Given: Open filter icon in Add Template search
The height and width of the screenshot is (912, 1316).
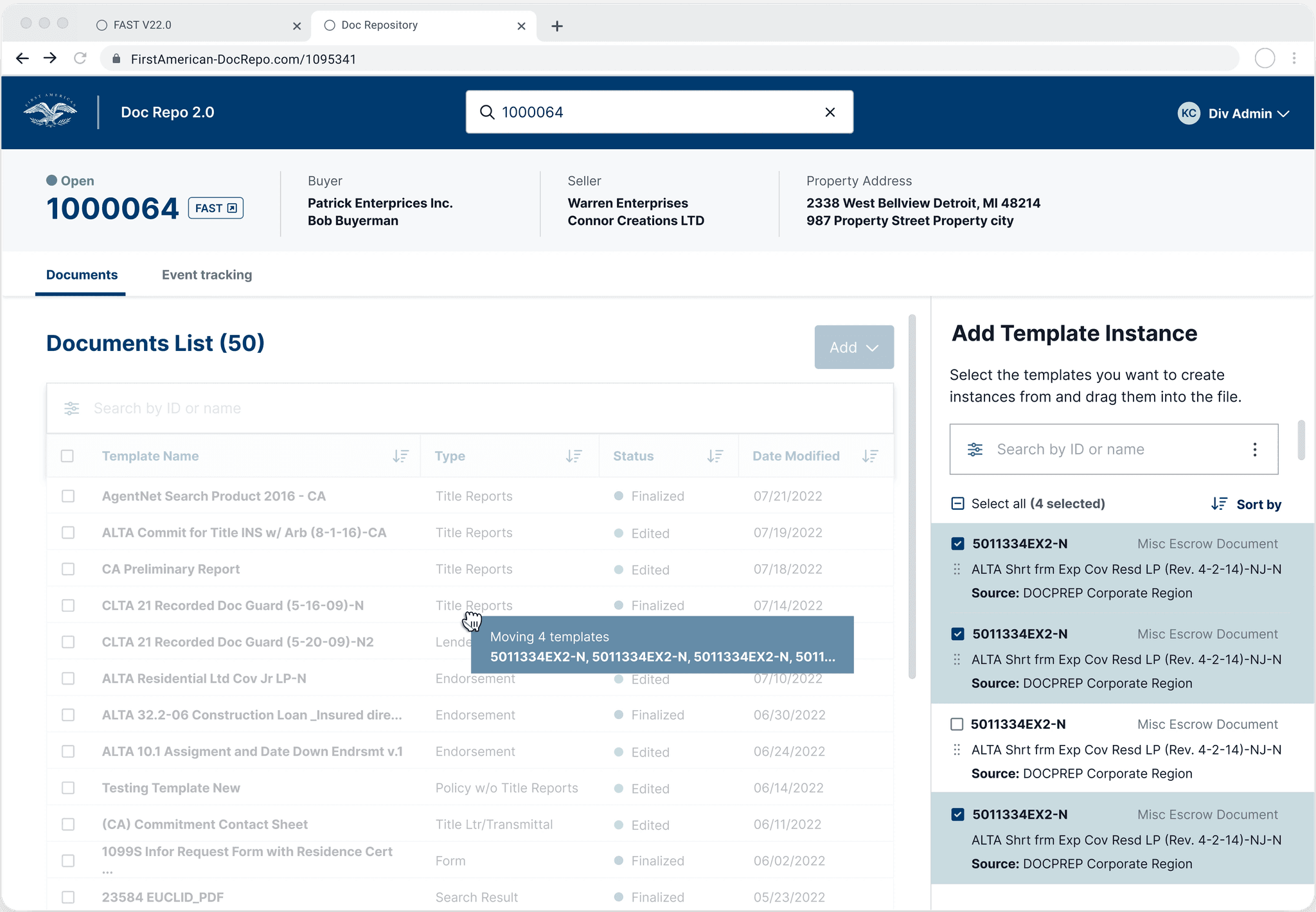Looking at the screenshot, I should click(x=975, y=449).
